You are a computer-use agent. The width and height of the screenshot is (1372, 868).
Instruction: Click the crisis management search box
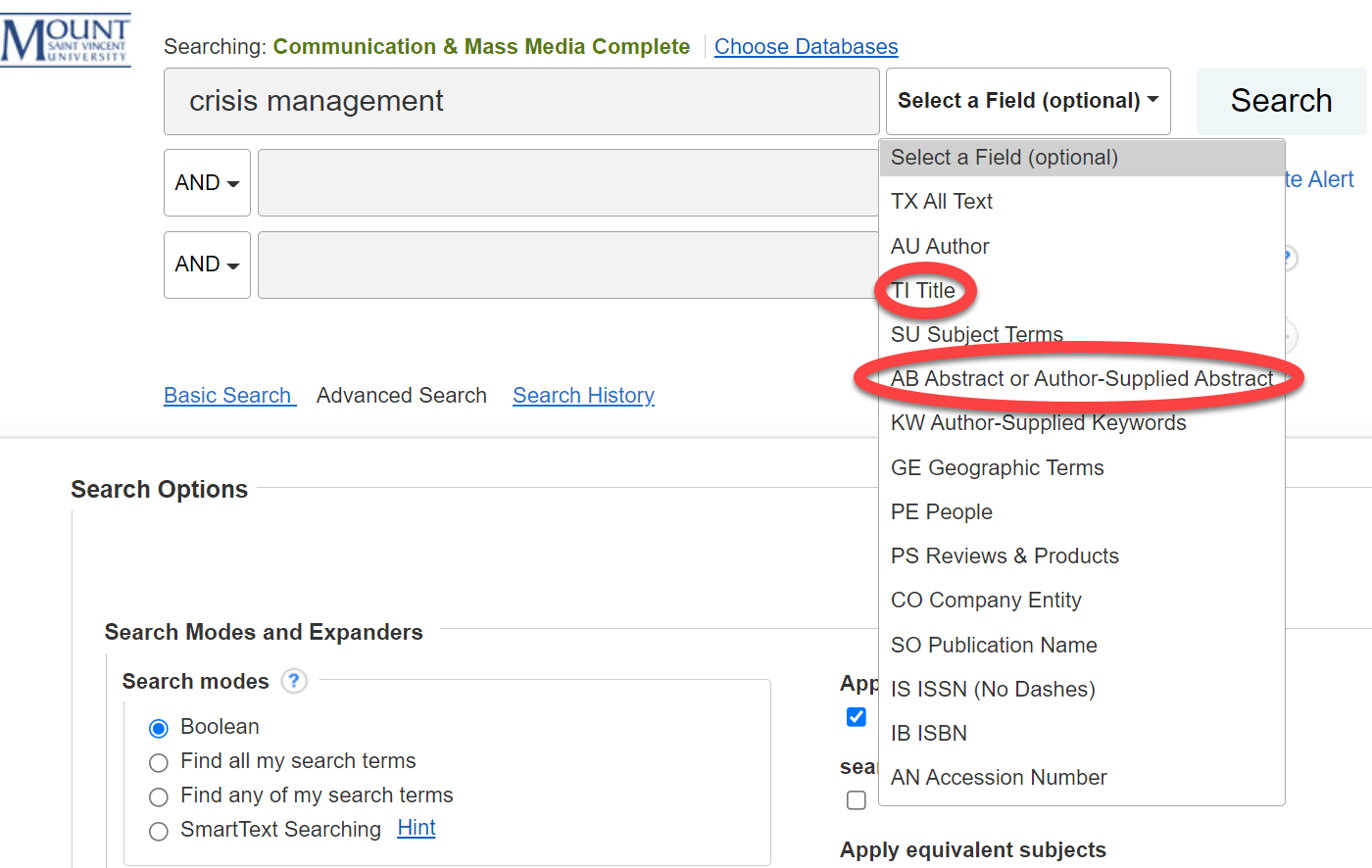coord(521,101)
